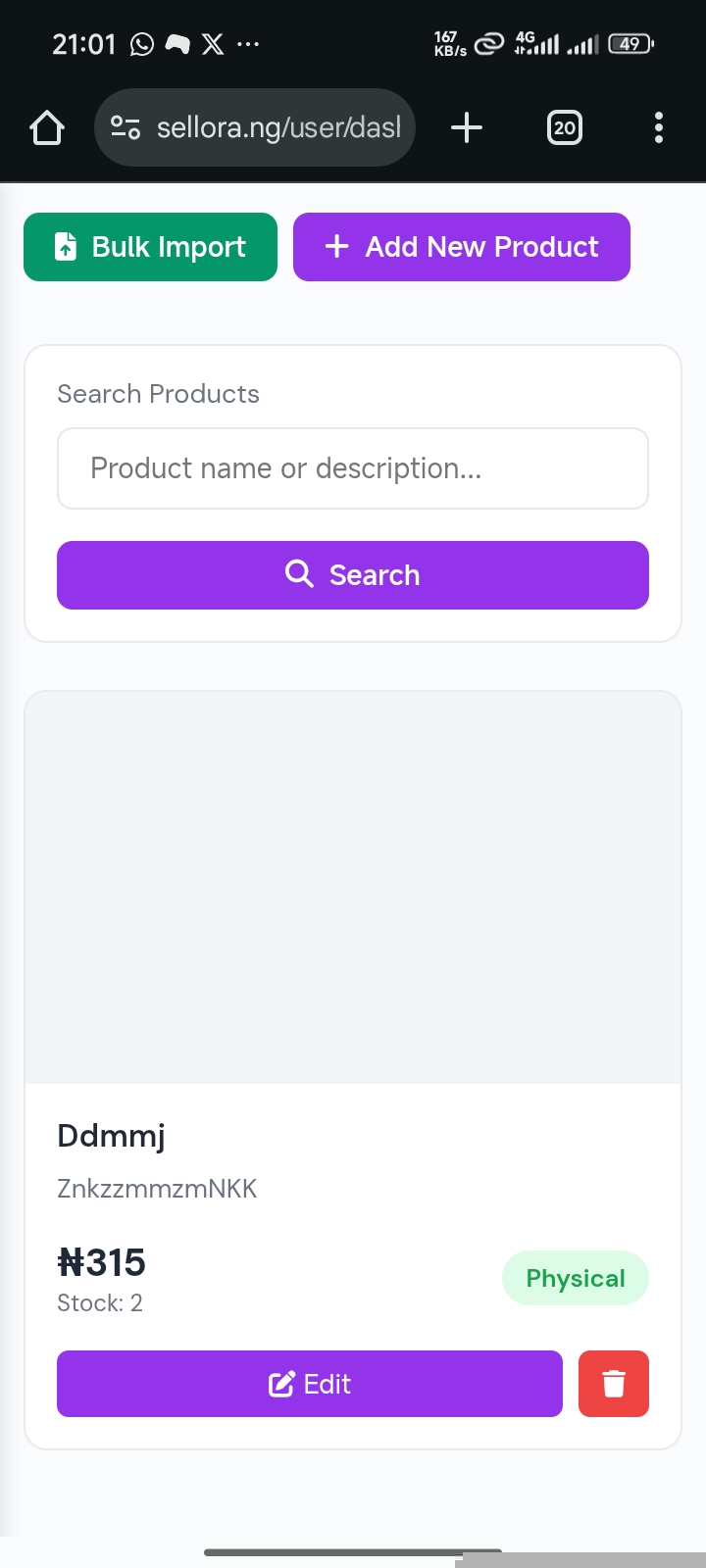Open the tab switcher showing 20
The image size is (706, 1568).
tap(564, 127)
